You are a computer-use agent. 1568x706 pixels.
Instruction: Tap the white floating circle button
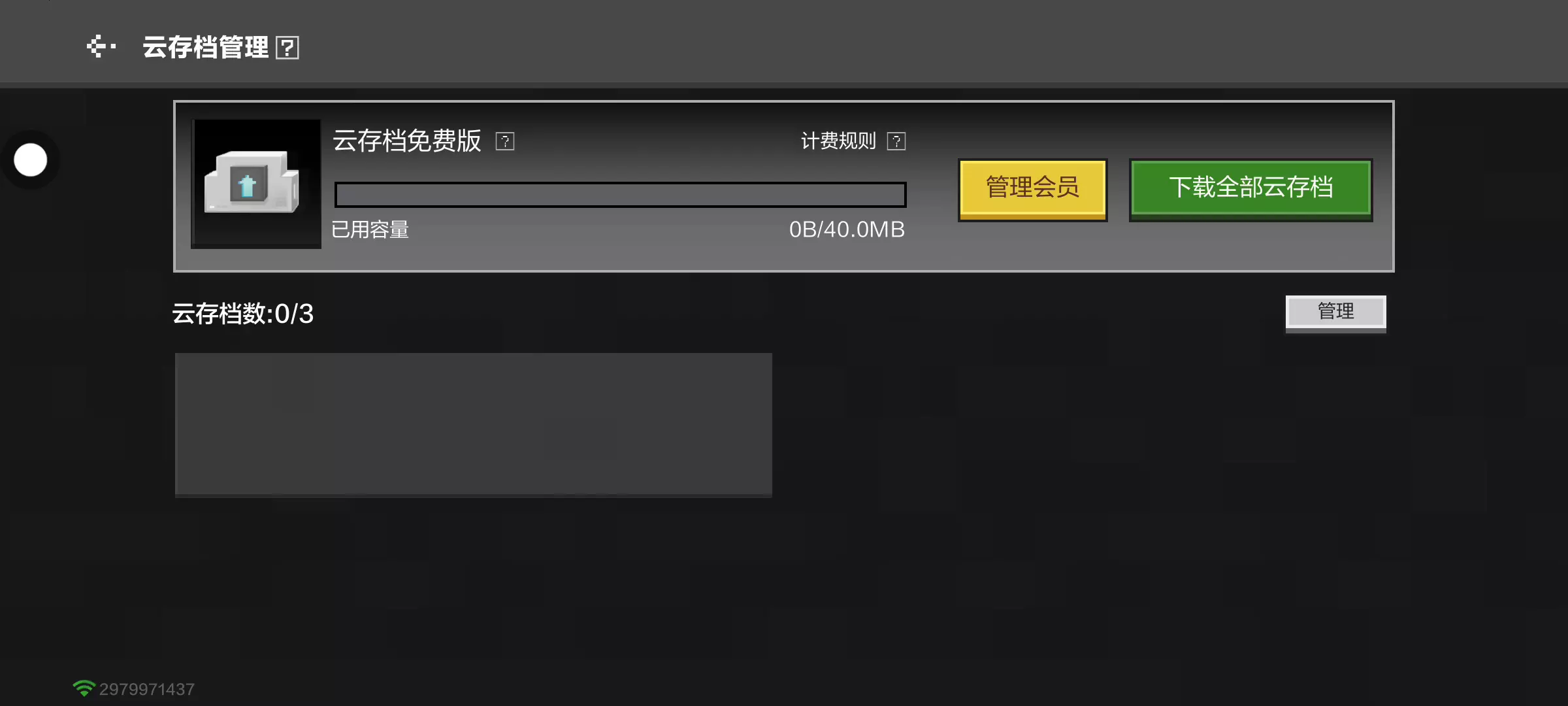pyautogui.click(x=31, y=160)
